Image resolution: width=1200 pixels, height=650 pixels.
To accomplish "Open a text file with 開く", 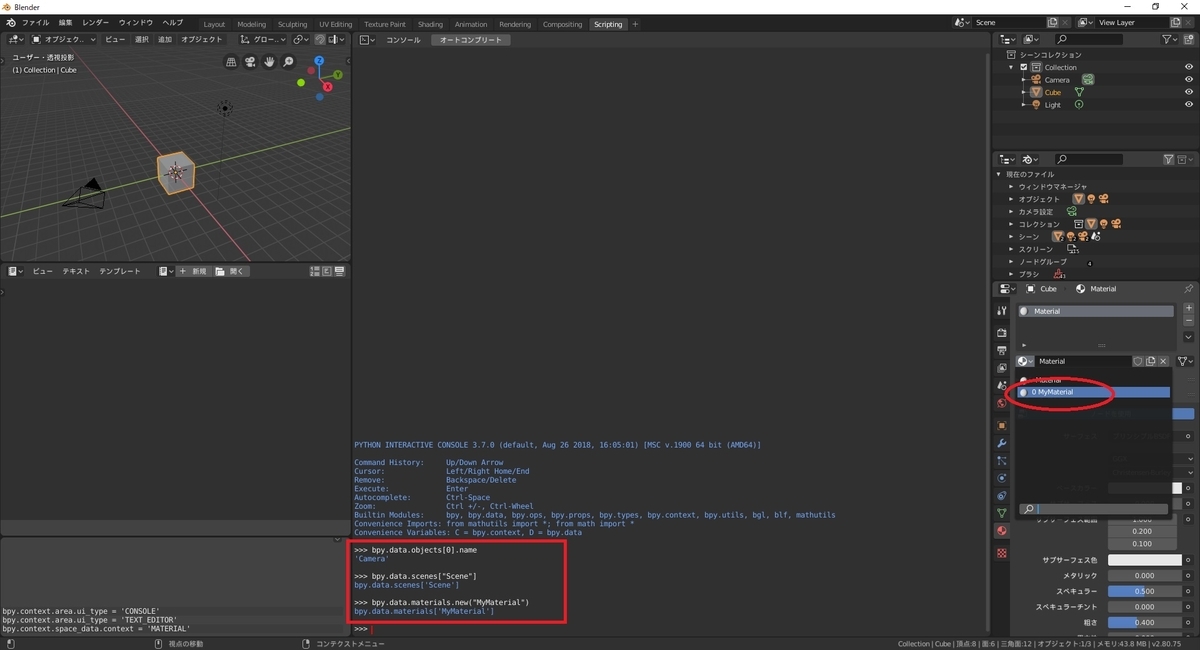I will click(230, 271).
